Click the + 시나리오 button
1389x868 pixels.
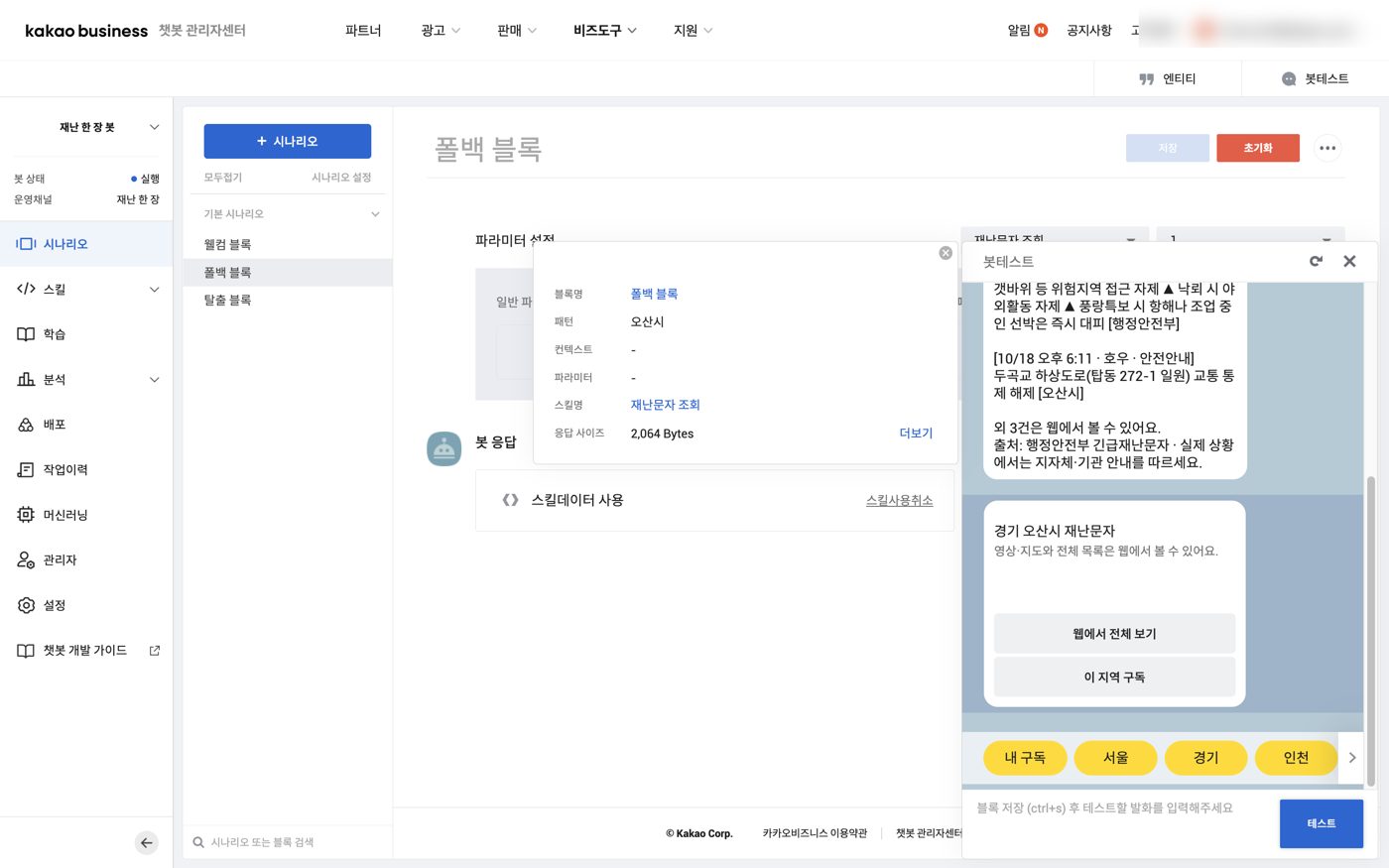click(x=288, y=141)
